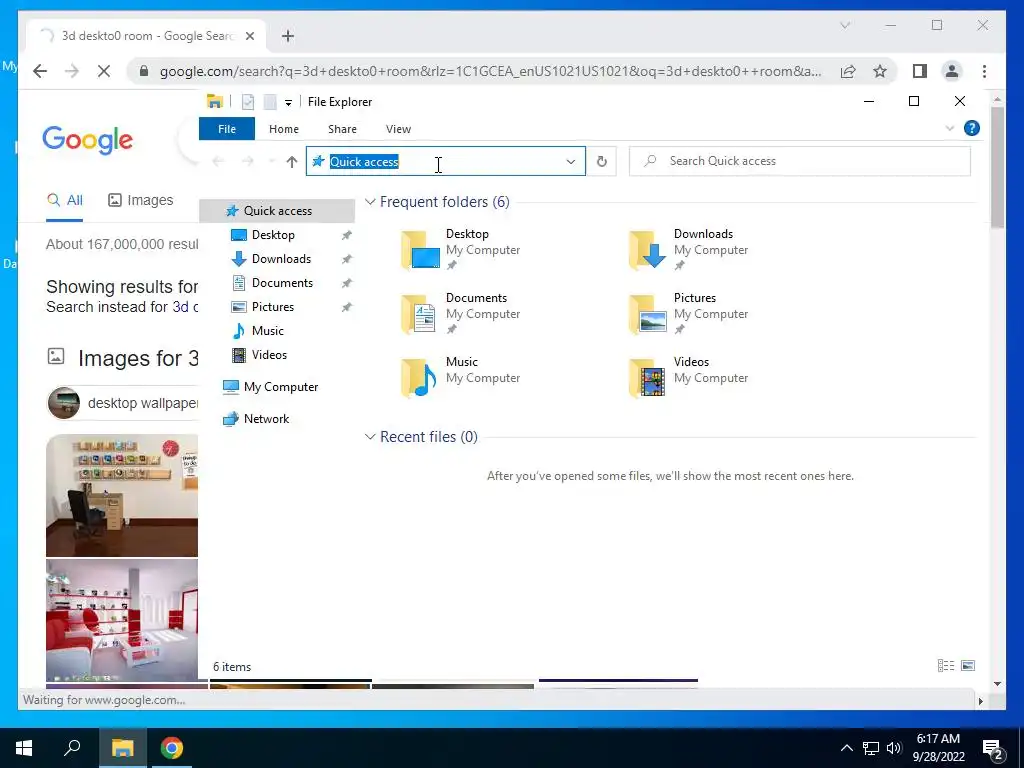Open Chrome three-dot menu
Viewport: 1024px width, 768px height.
984,71
